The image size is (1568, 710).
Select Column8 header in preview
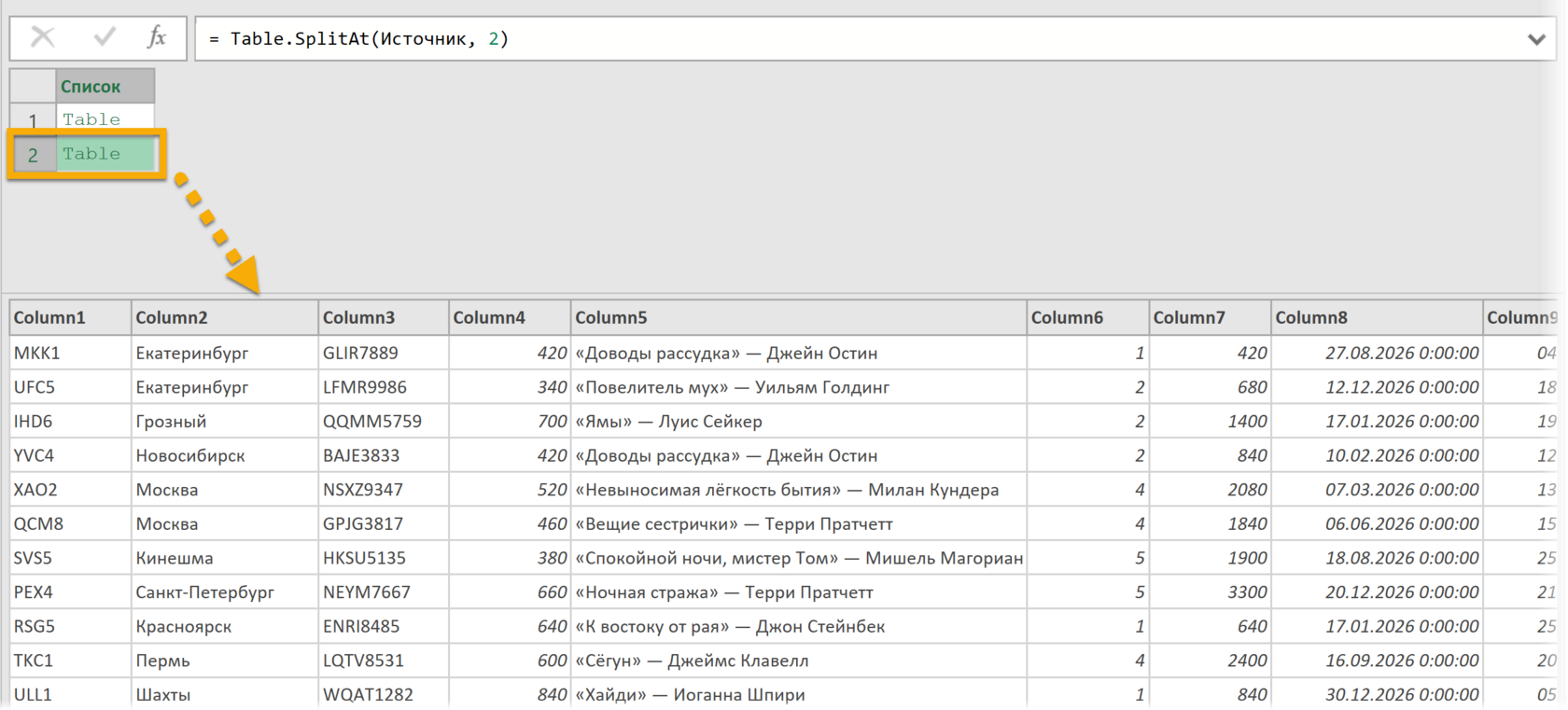click(1378, 317)
